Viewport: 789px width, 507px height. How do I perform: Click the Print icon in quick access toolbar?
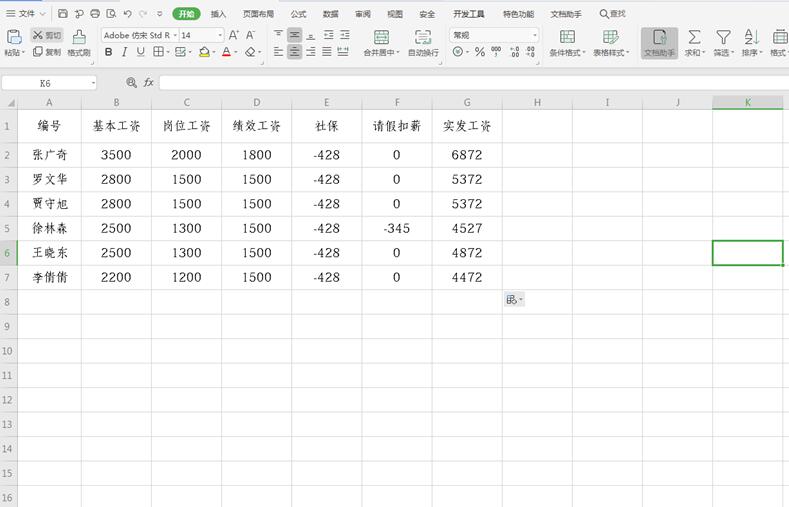(x=95, y=14)
